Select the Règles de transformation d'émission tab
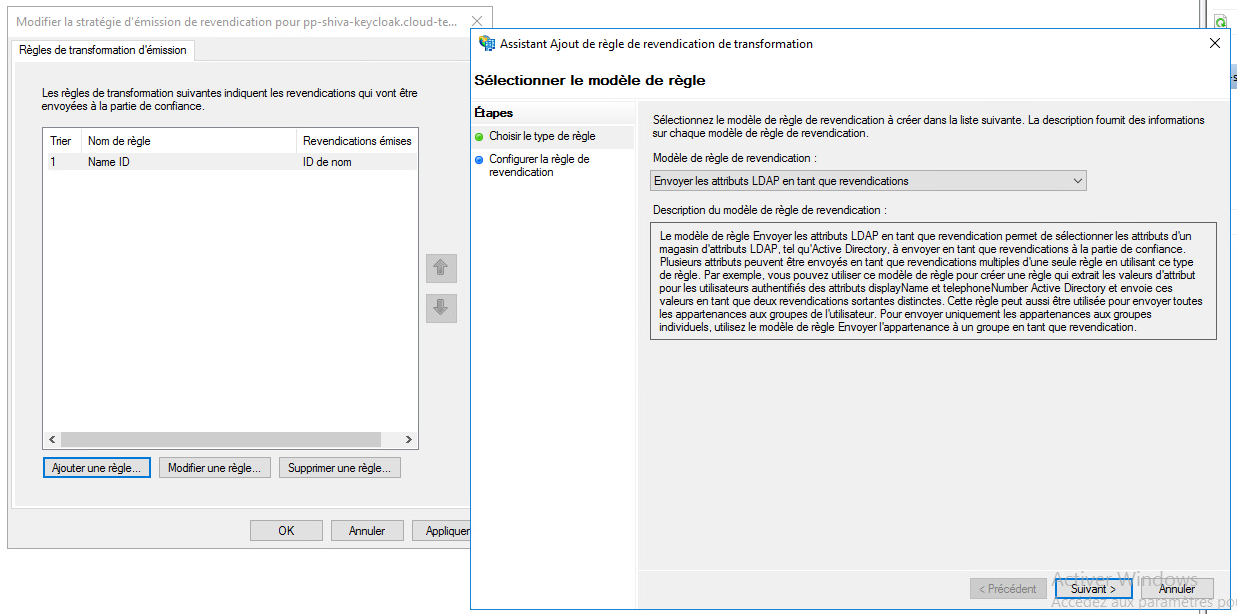 (103, 50)
